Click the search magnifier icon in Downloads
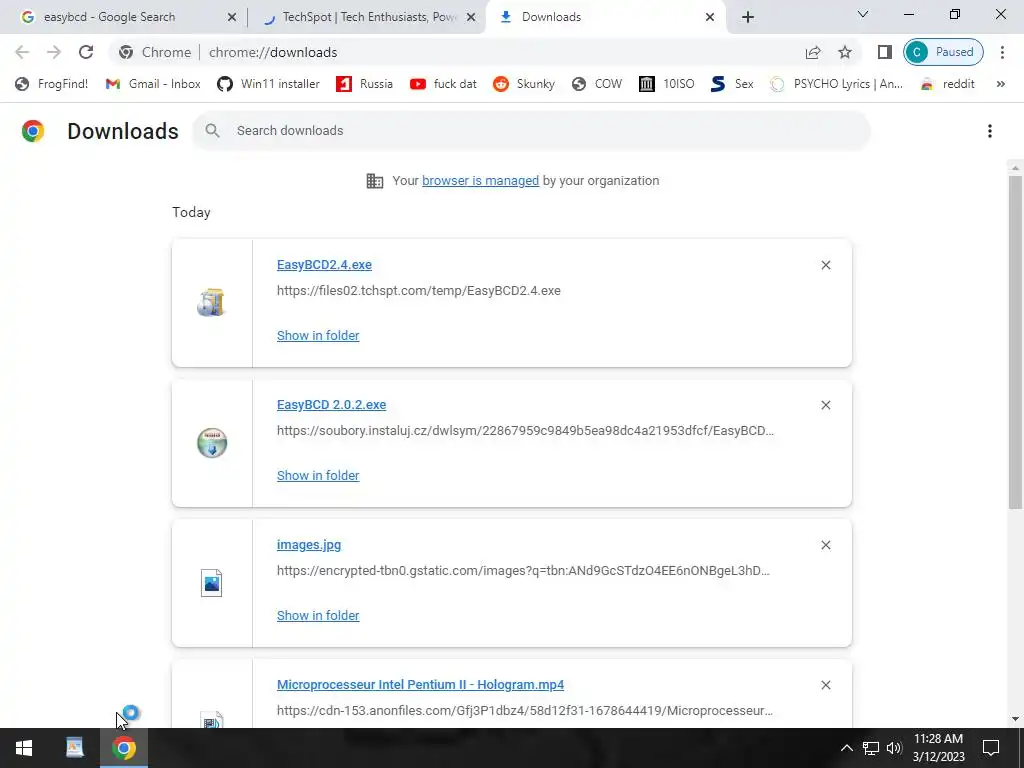This screenshot has height=768, width=1024. 212,131
